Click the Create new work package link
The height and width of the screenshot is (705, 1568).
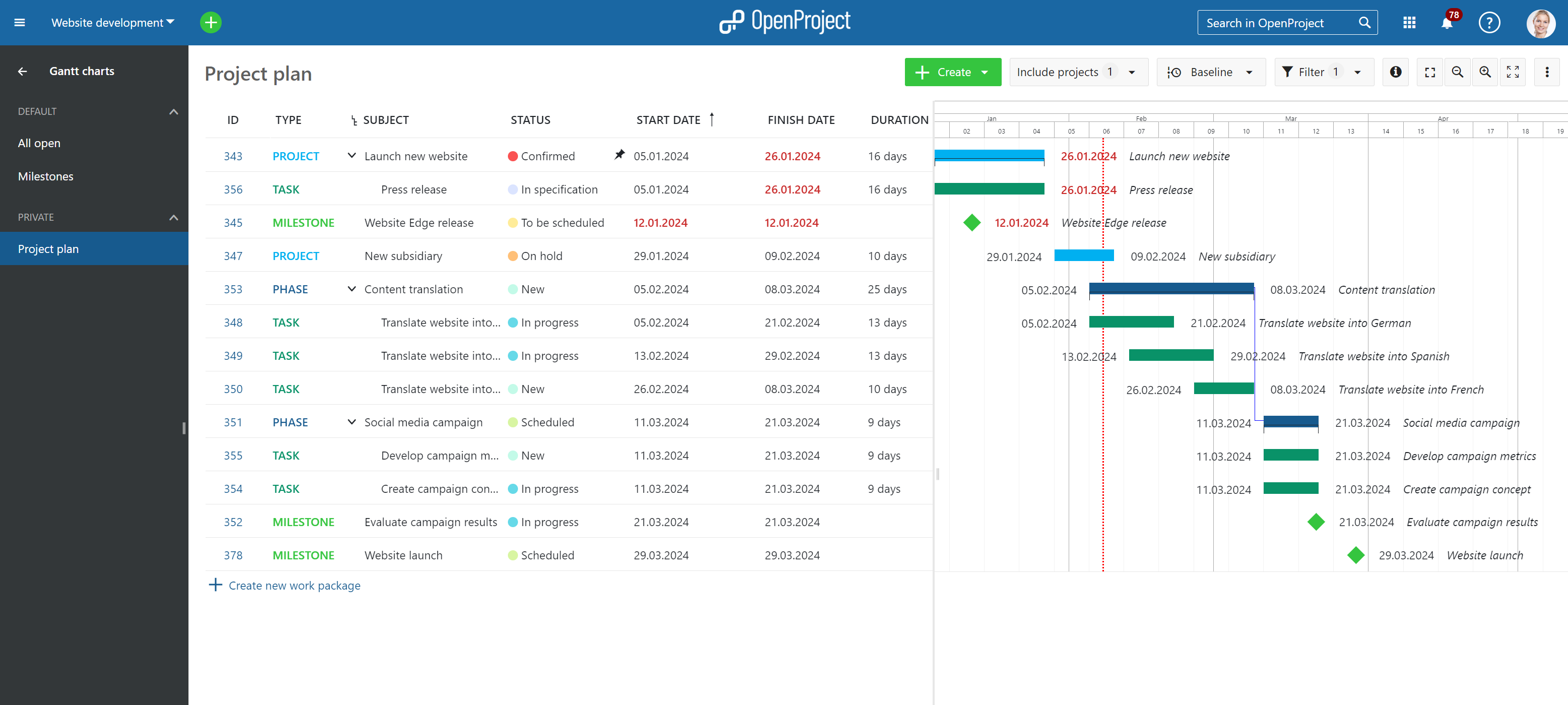(x=295, y=585)
